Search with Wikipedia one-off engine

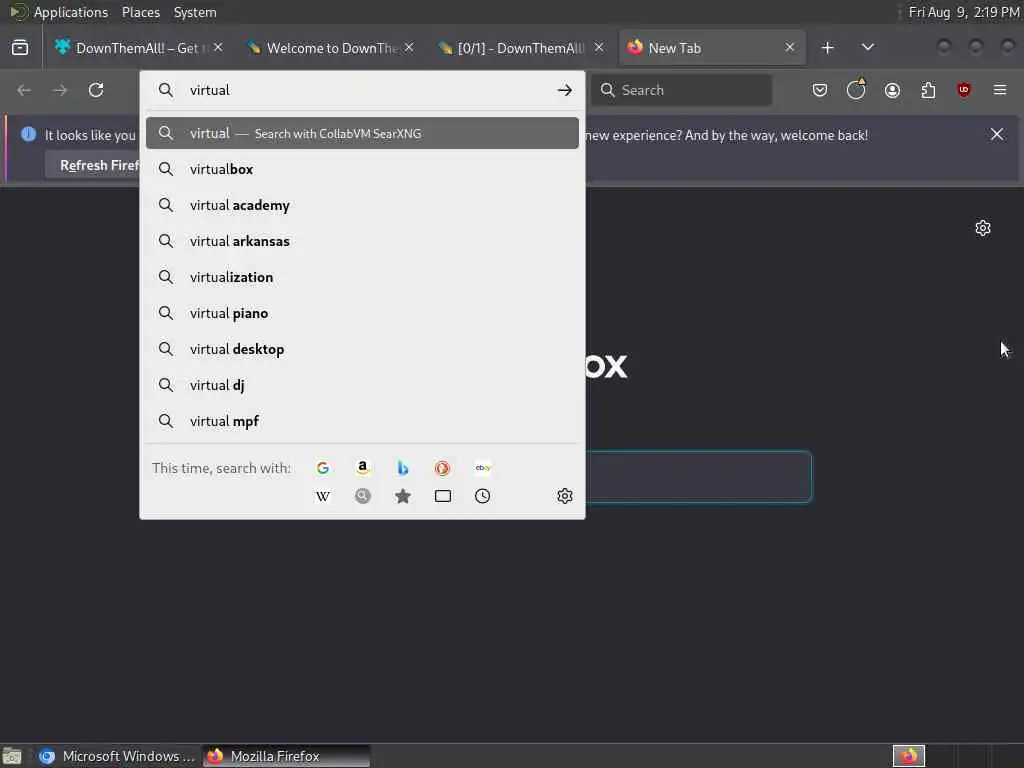pyautogui.click(x=323, y=496)
